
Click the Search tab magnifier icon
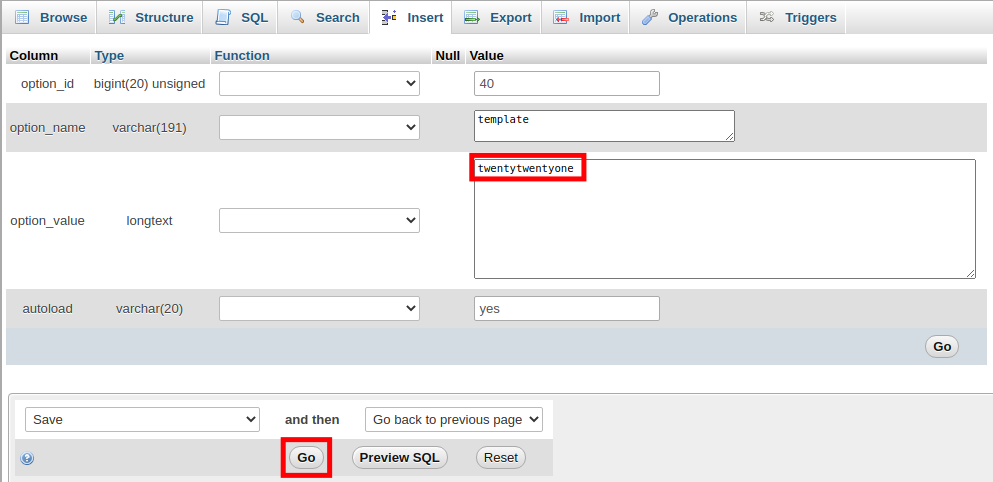(x=298, y=17)
